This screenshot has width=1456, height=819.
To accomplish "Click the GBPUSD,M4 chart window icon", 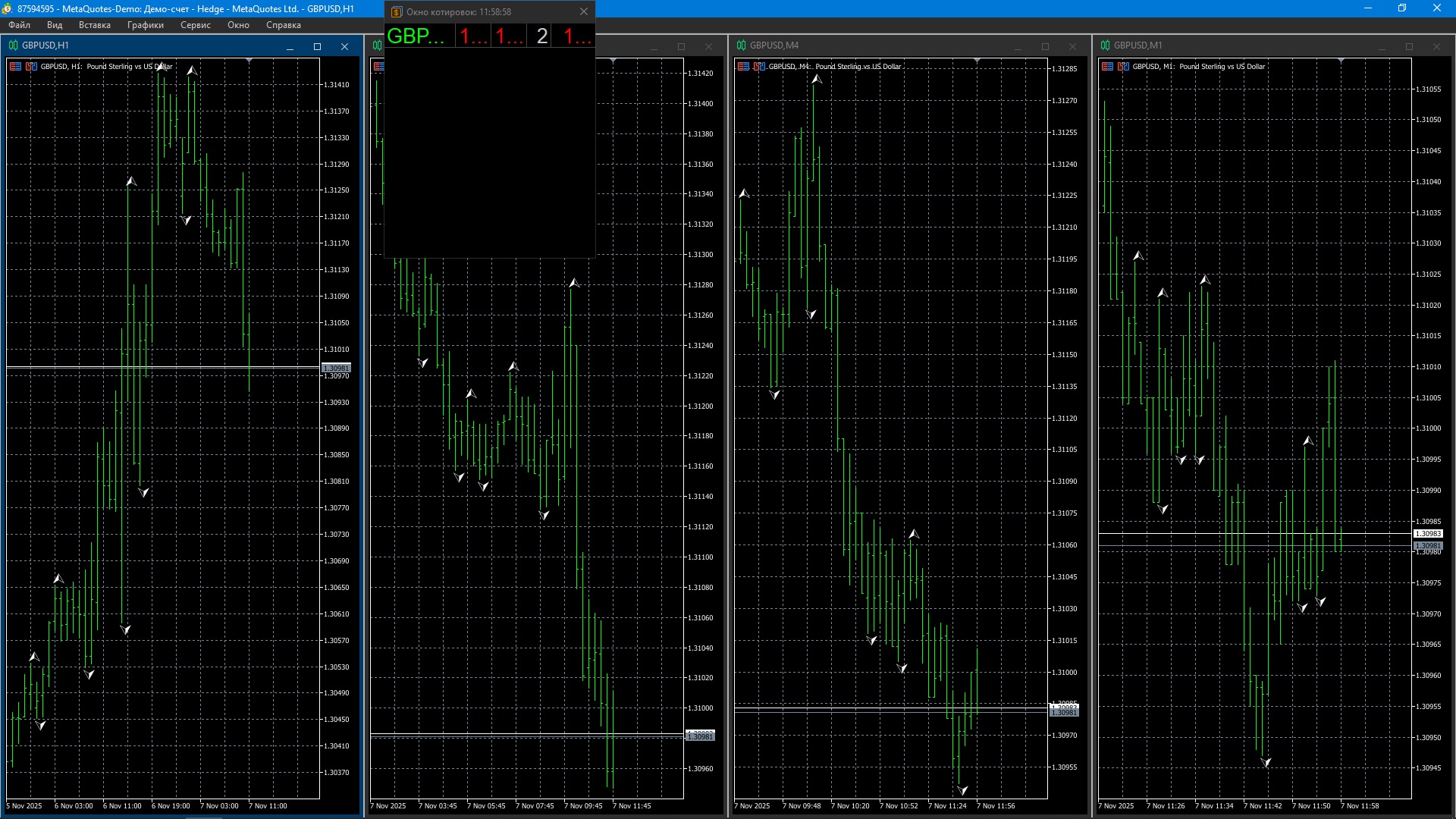I will 741,45.
